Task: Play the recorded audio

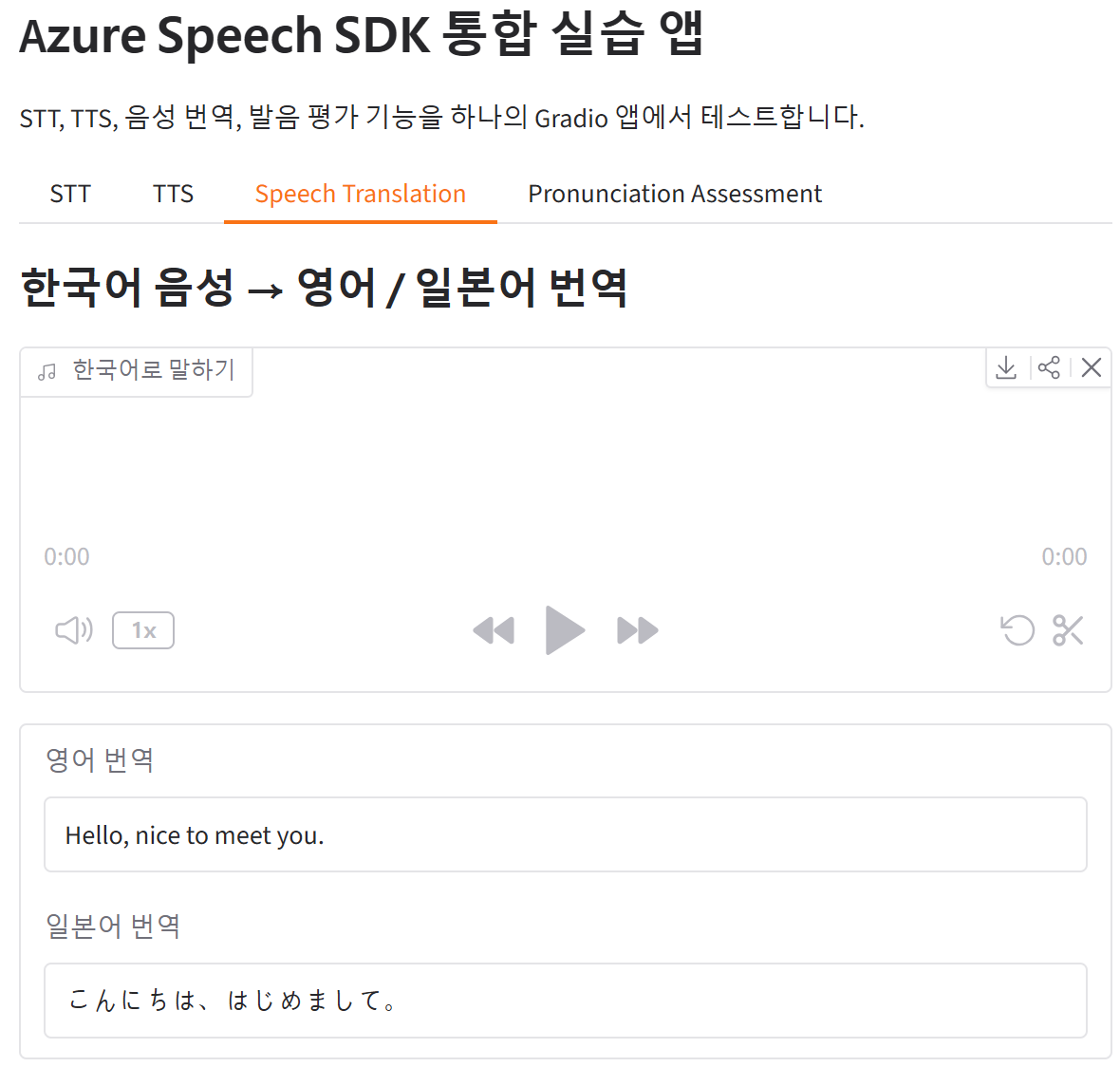Action: (x=565, y=630)
